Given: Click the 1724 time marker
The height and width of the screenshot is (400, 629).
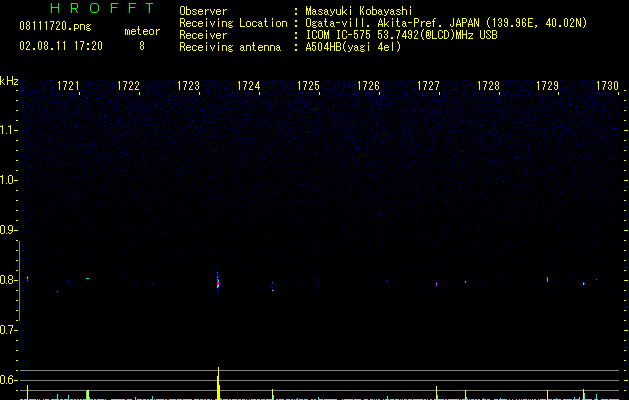Looking at the screenshot, I should click(x=248, y=86).
